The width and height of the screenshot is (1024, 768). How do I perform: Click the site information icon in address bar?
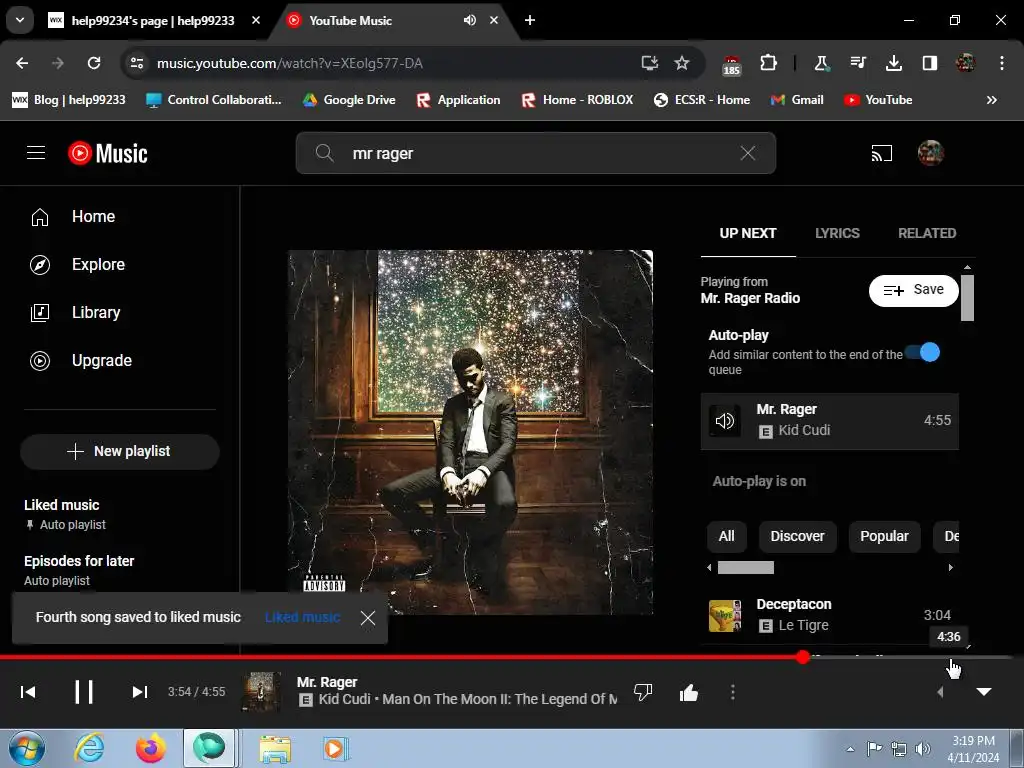pos(137,63)
